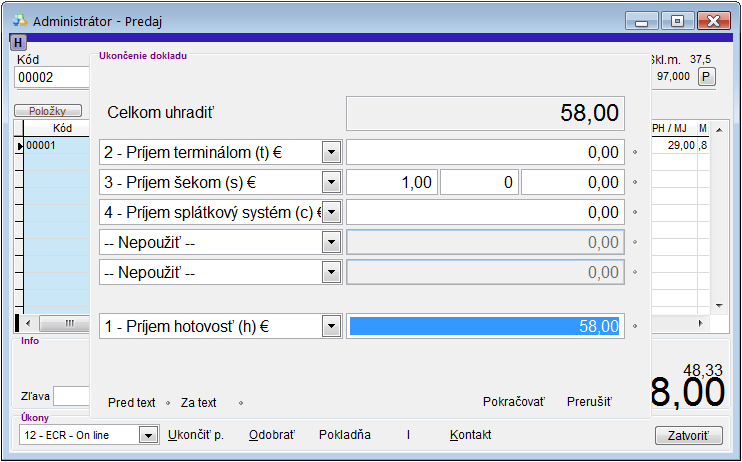Image resolution: width=742 pixels, height=462 pixels.
Task: Expand the Príjem šekom payment type dropdown
Action: pos(331,182)
